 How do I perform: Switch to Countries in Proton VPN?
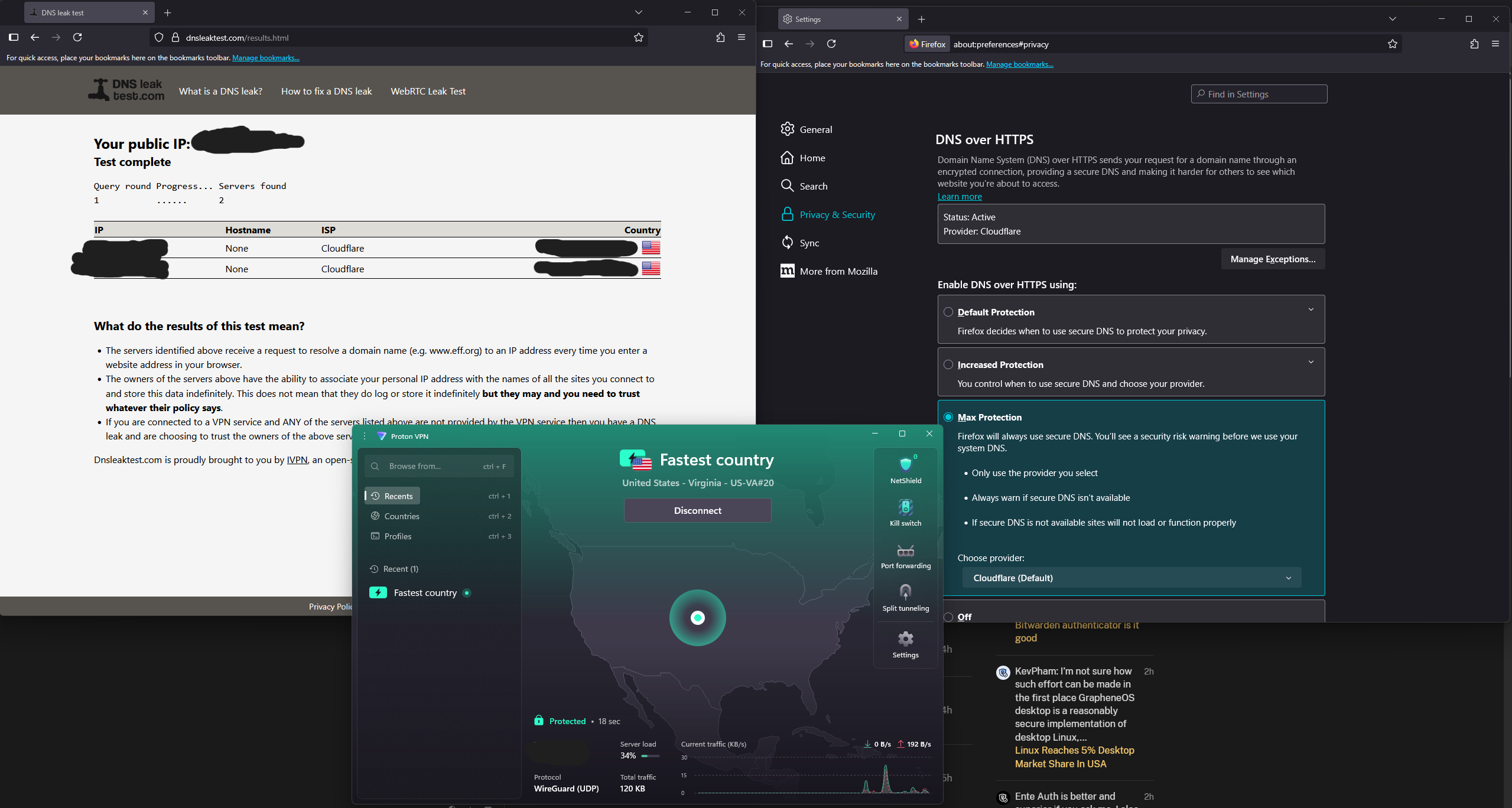point(395,516)
